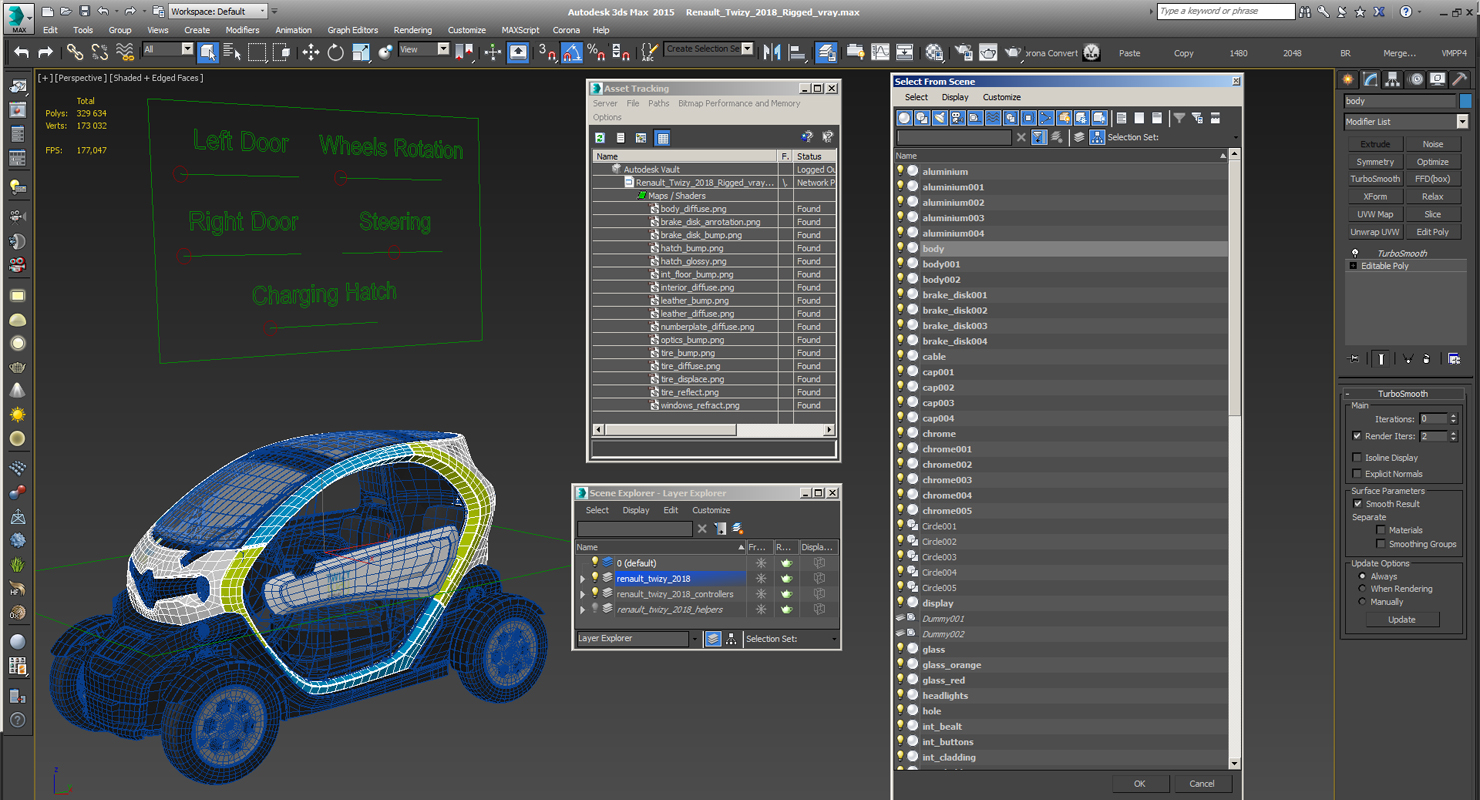Open the Motion command panel tab
This screenshot has height=800, width=1480.
click(x=1416, y=79)
